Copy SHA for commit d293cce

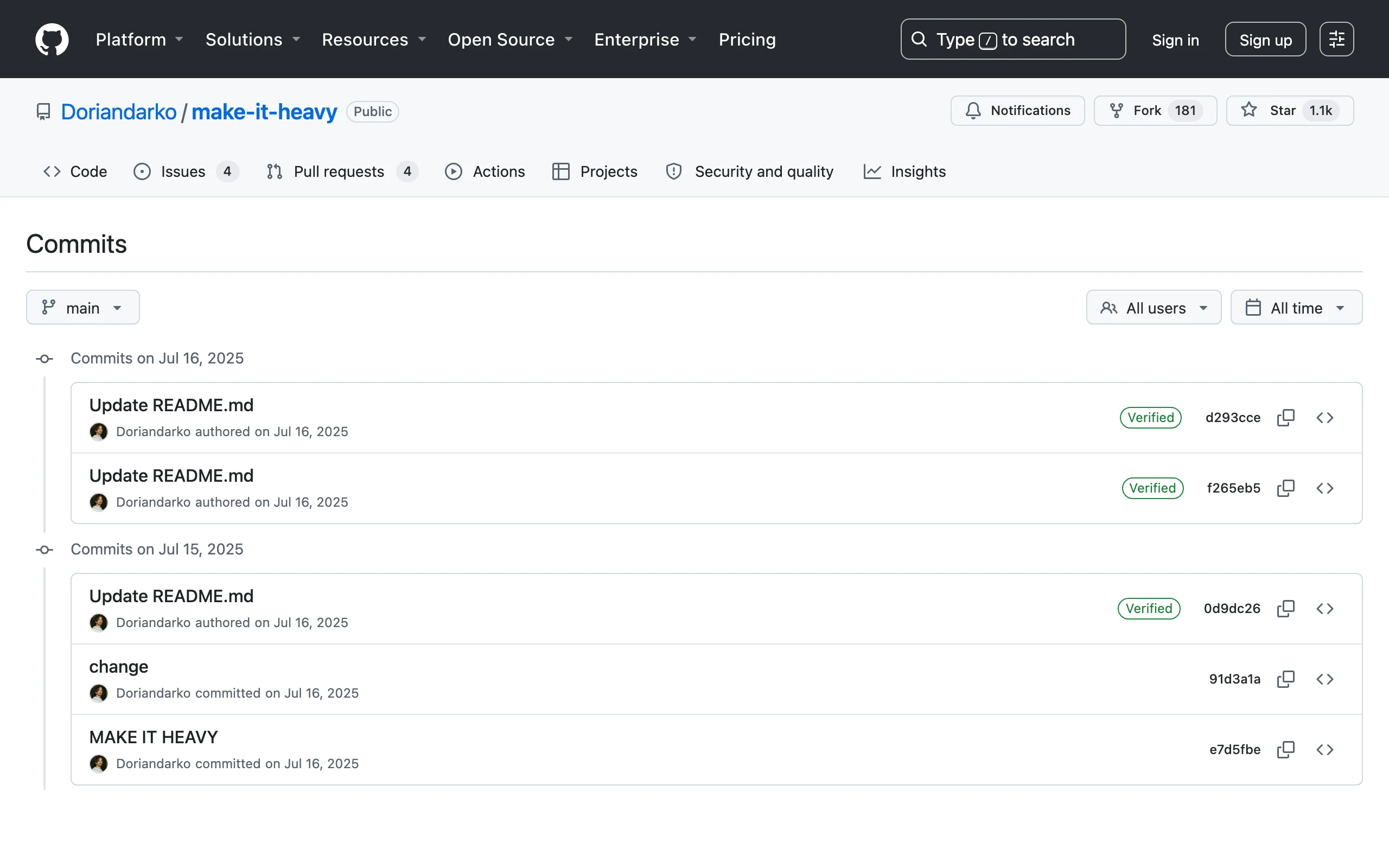[1286, 417]
